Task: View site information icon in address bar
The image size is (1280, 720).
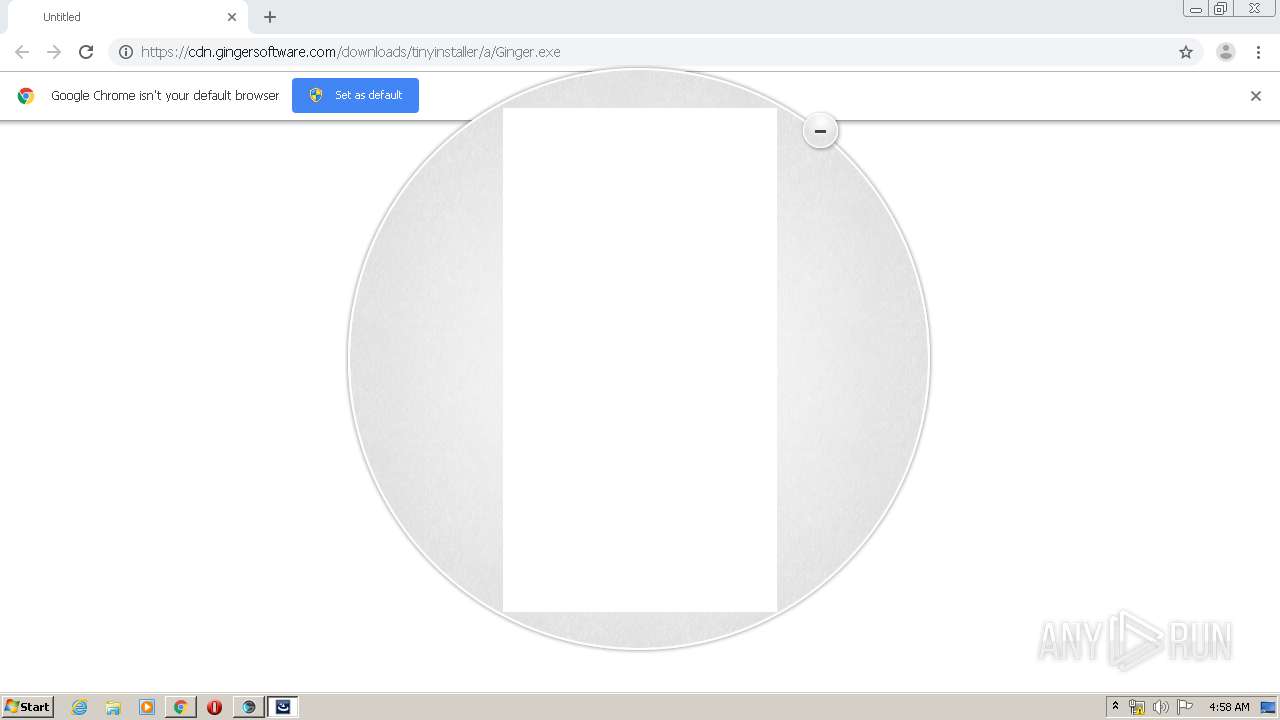Action: 126,52
